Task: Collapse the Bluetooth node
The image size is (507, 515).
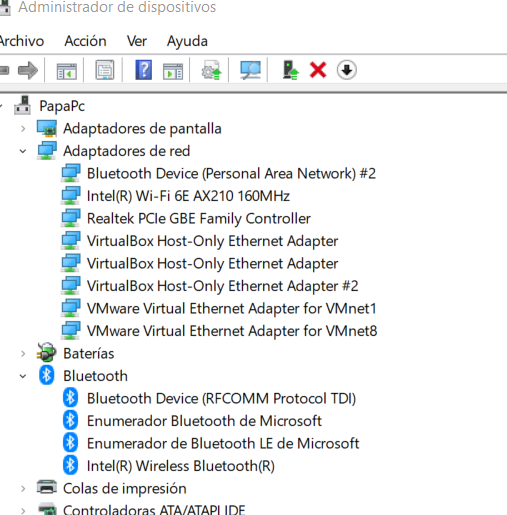Action: (23, 376)
